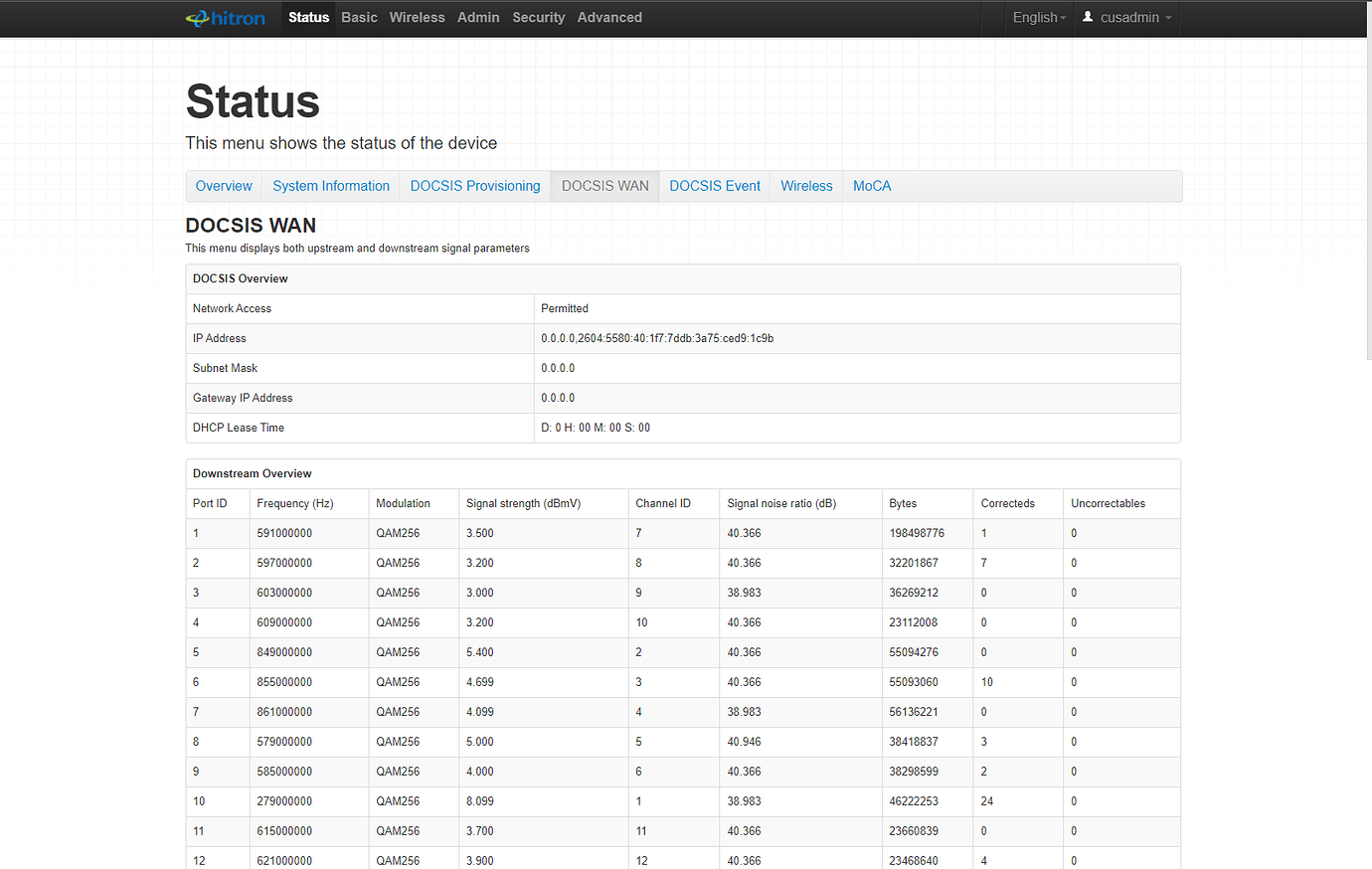
Task: Select the DOCSIS Provisioning tab
Action: pyautogui.click(x=474, y=186)
